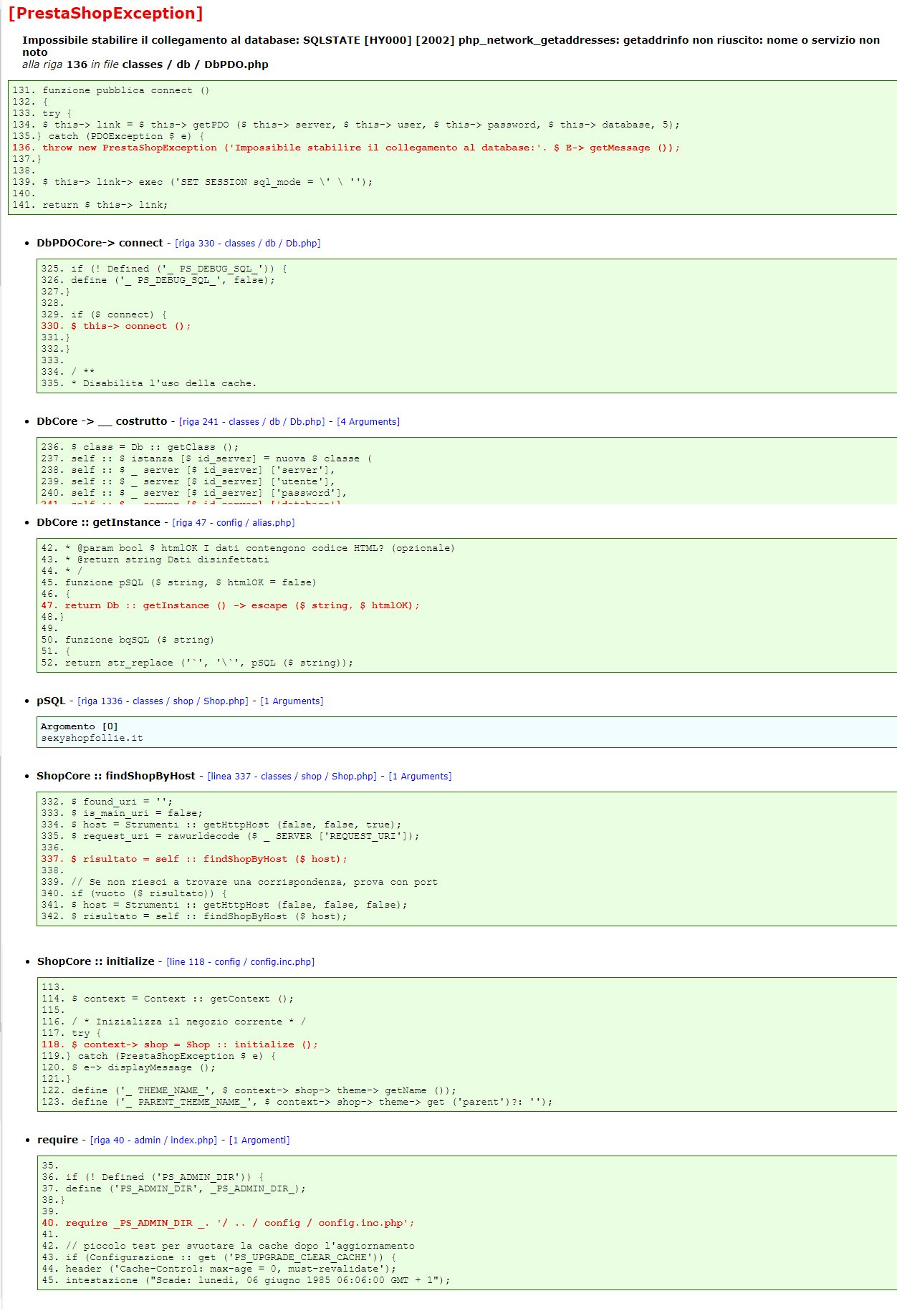Viewport: 897px width, 1316px height.
Task: Click the 'require' trace title
Action: coord(57,1140)
